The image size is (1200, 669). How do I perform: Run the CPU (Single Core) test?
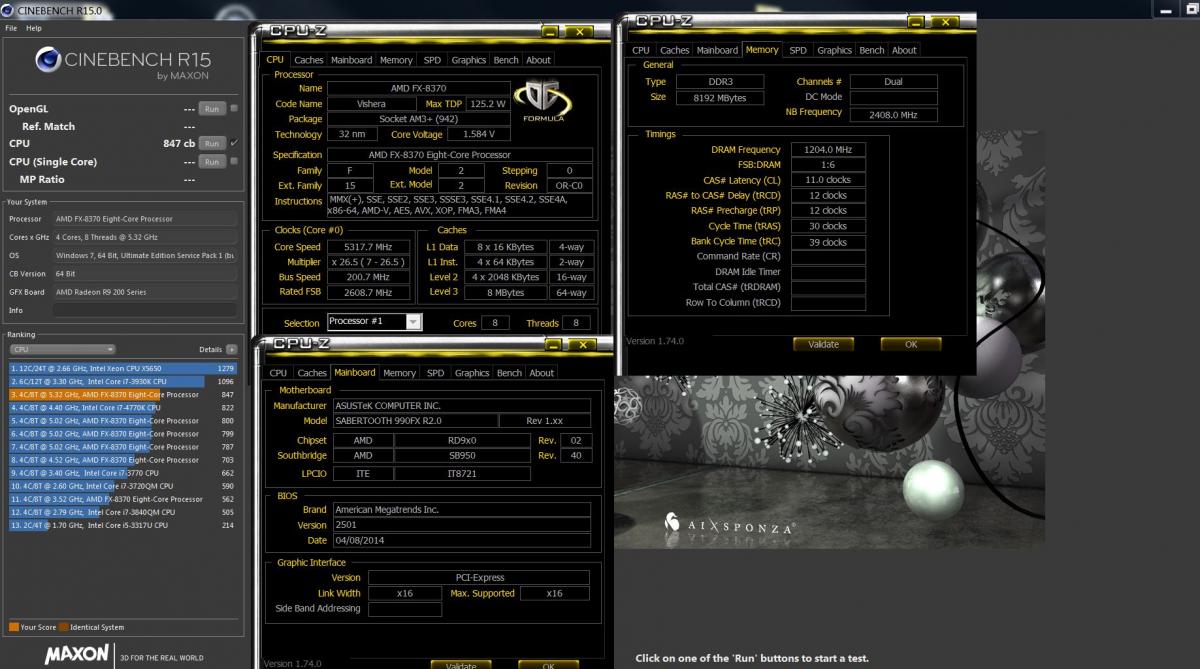[211, 161]
